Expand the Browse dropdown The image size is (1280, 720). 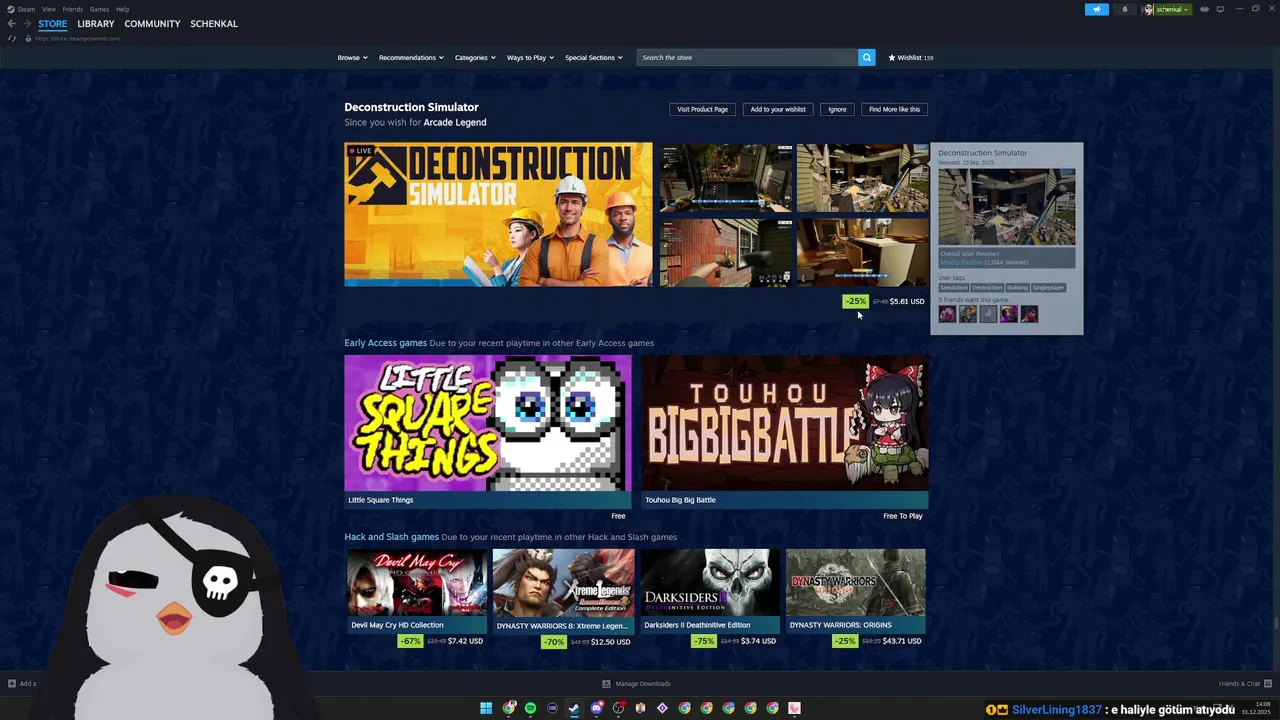tap(352, 57)
